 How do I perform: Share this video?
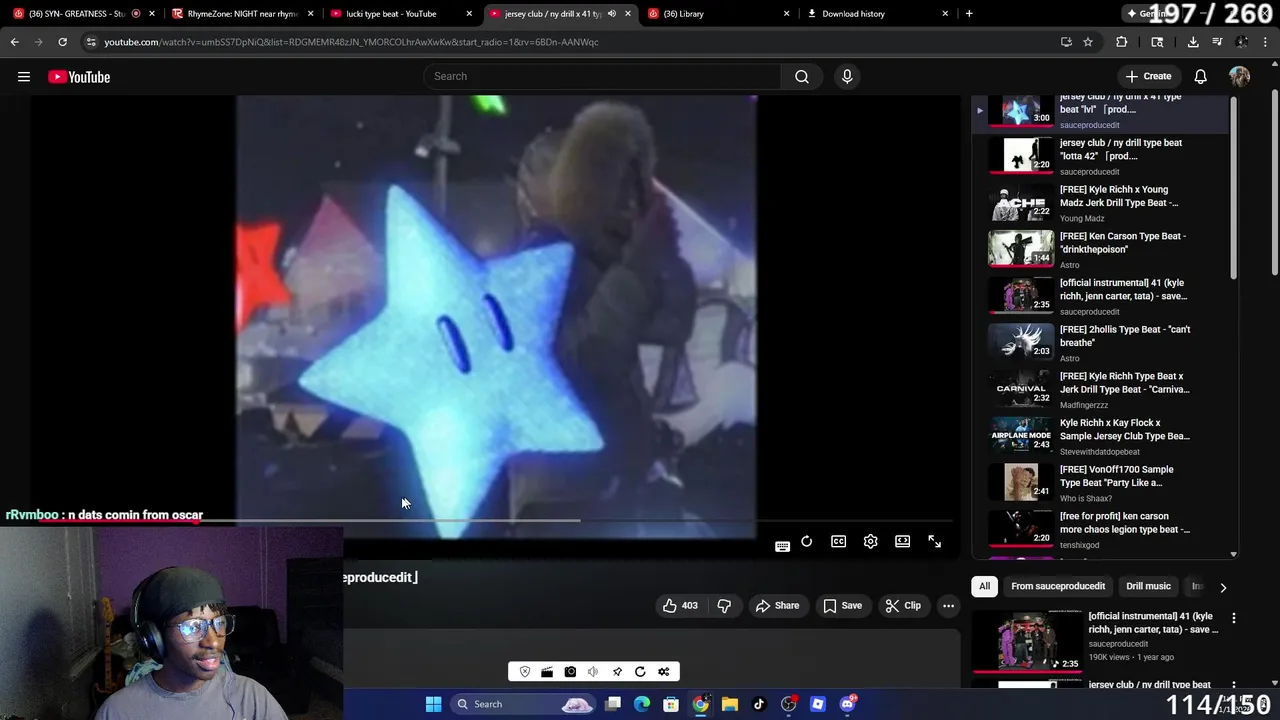click(777, 605)
